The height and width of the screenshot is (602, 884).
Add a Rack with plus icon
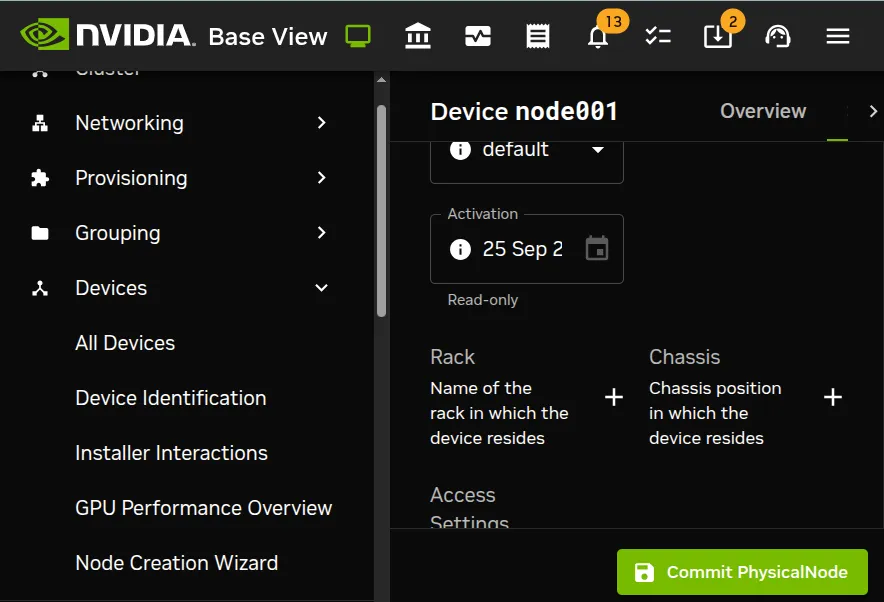coord(614,397)
